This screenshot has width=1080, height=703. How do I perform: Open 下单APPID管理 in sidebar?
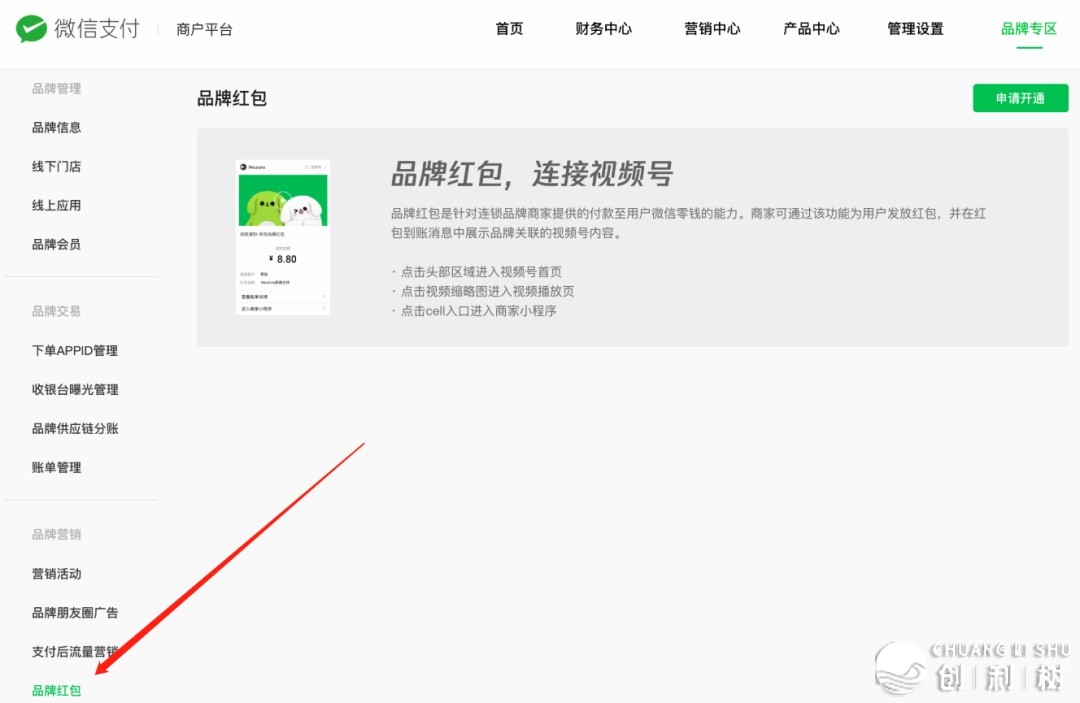tap(75, 350)
